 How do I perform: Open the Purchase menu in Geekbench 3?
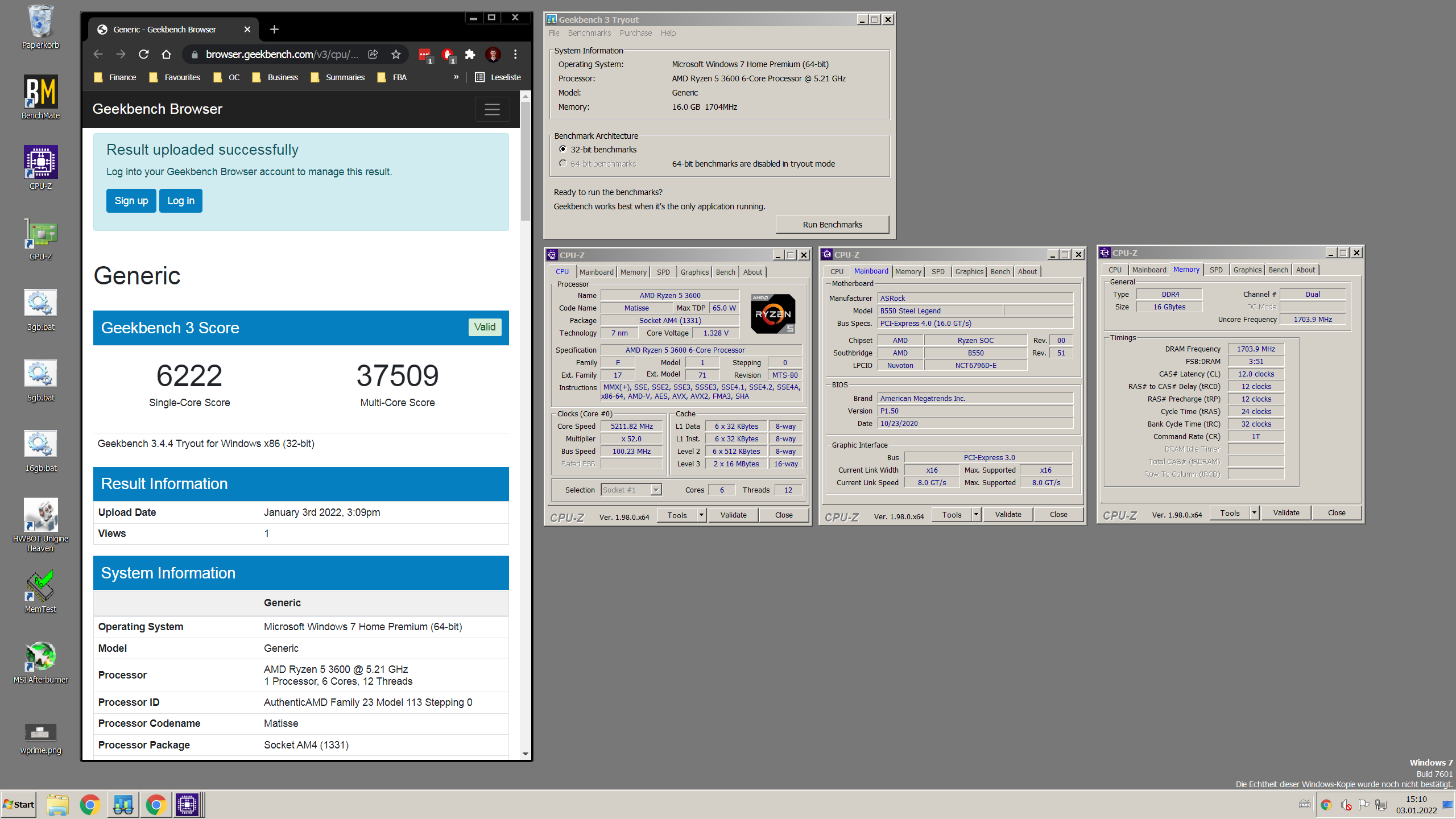click(636, 33)
